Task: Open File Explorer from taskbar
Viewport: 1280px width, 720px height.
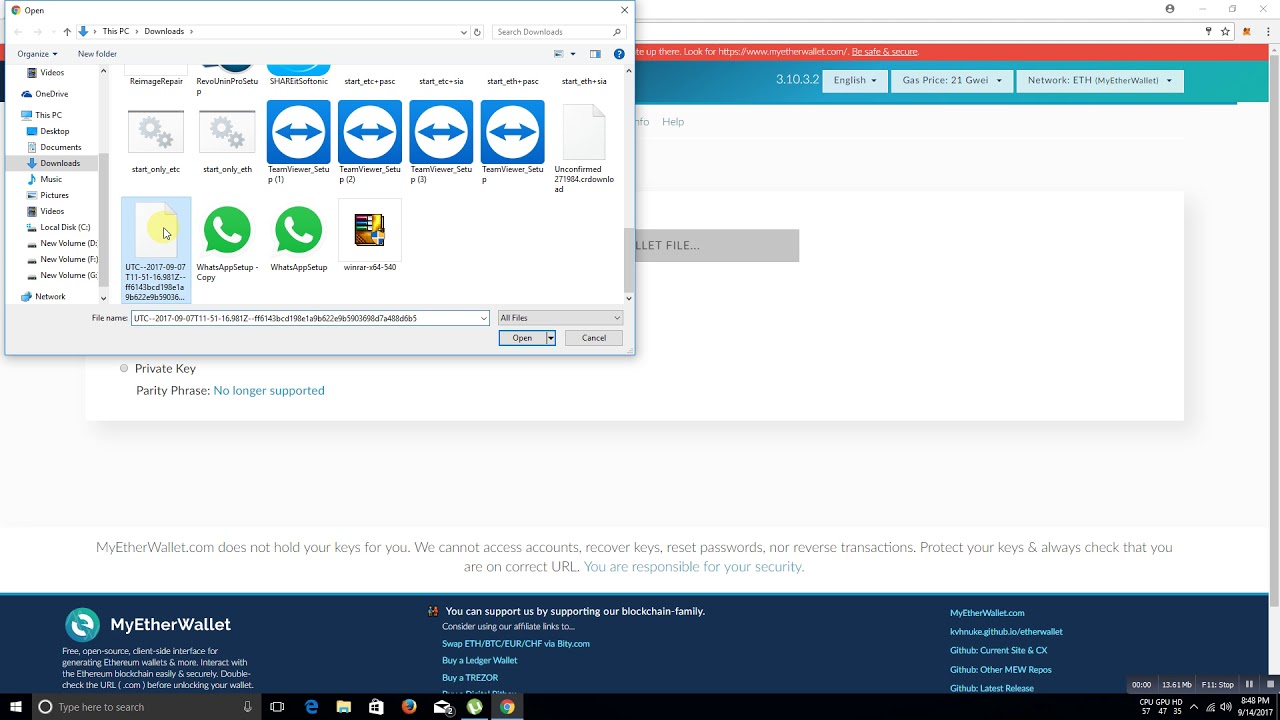Action: pyautogui.click(x=343, y=707)
